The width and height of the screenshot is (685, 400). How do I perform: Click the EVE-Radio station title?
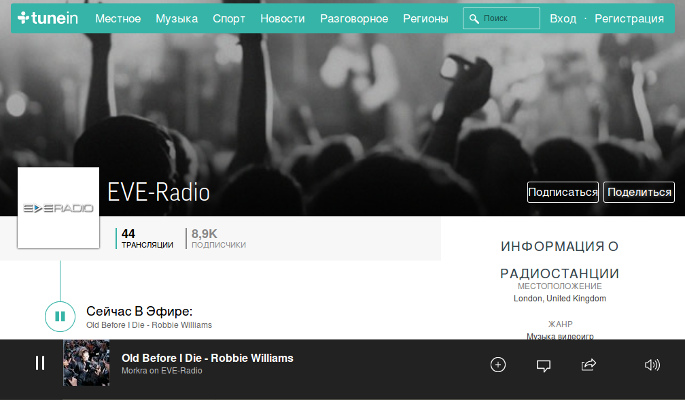[159, 192]
